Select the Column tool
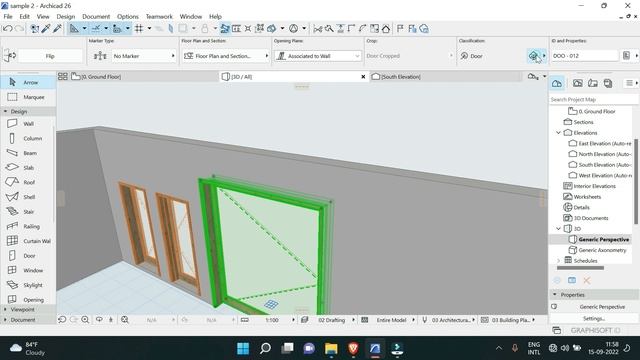 [28, 138]
